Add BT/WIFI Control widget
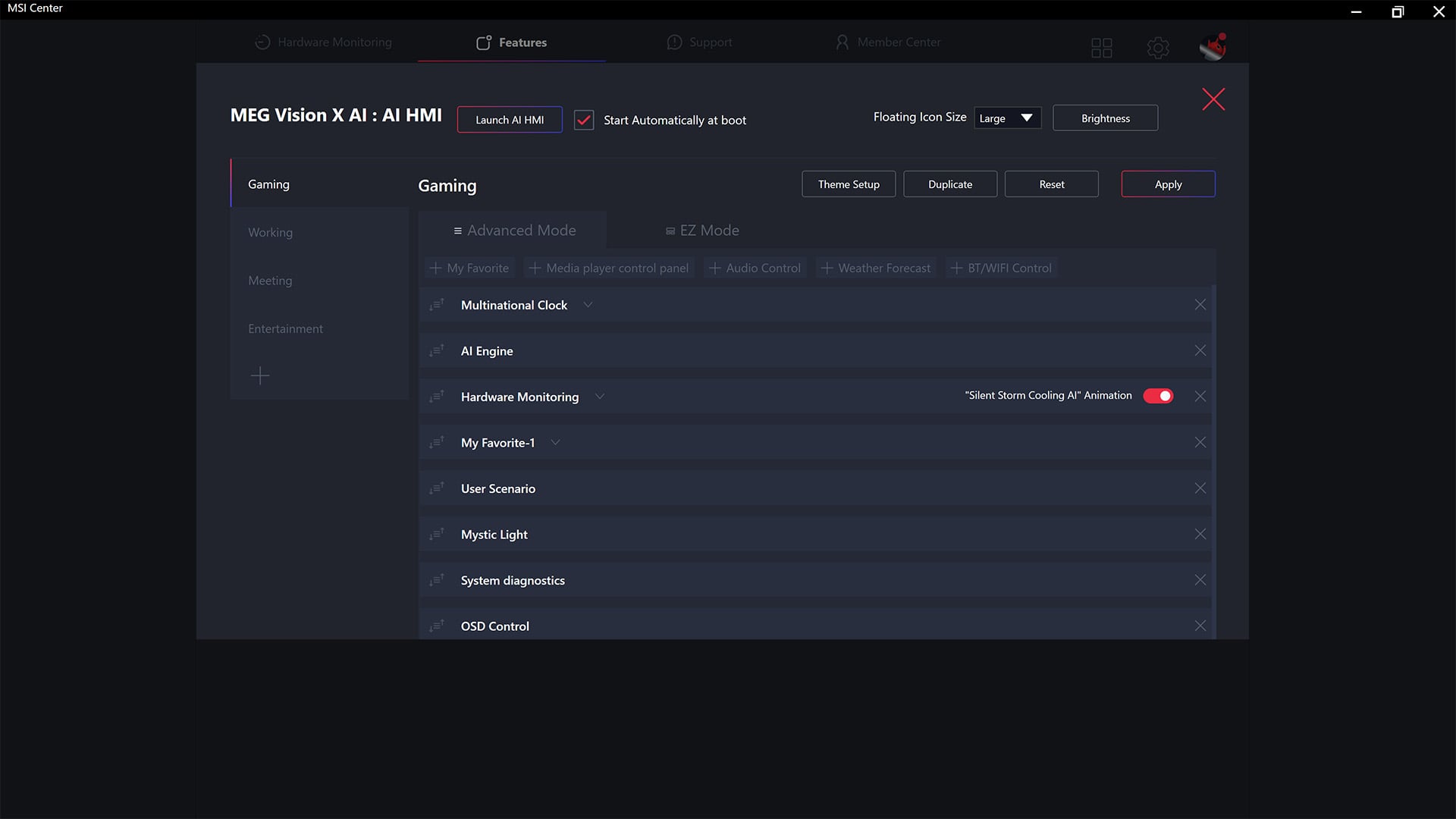 [1001, 268]
